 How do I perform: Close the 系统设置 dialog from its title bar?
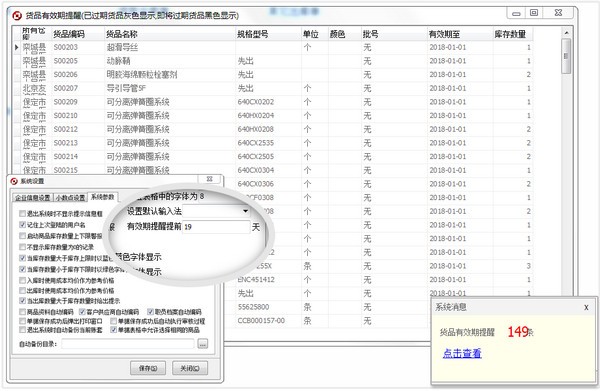point(210,179)
